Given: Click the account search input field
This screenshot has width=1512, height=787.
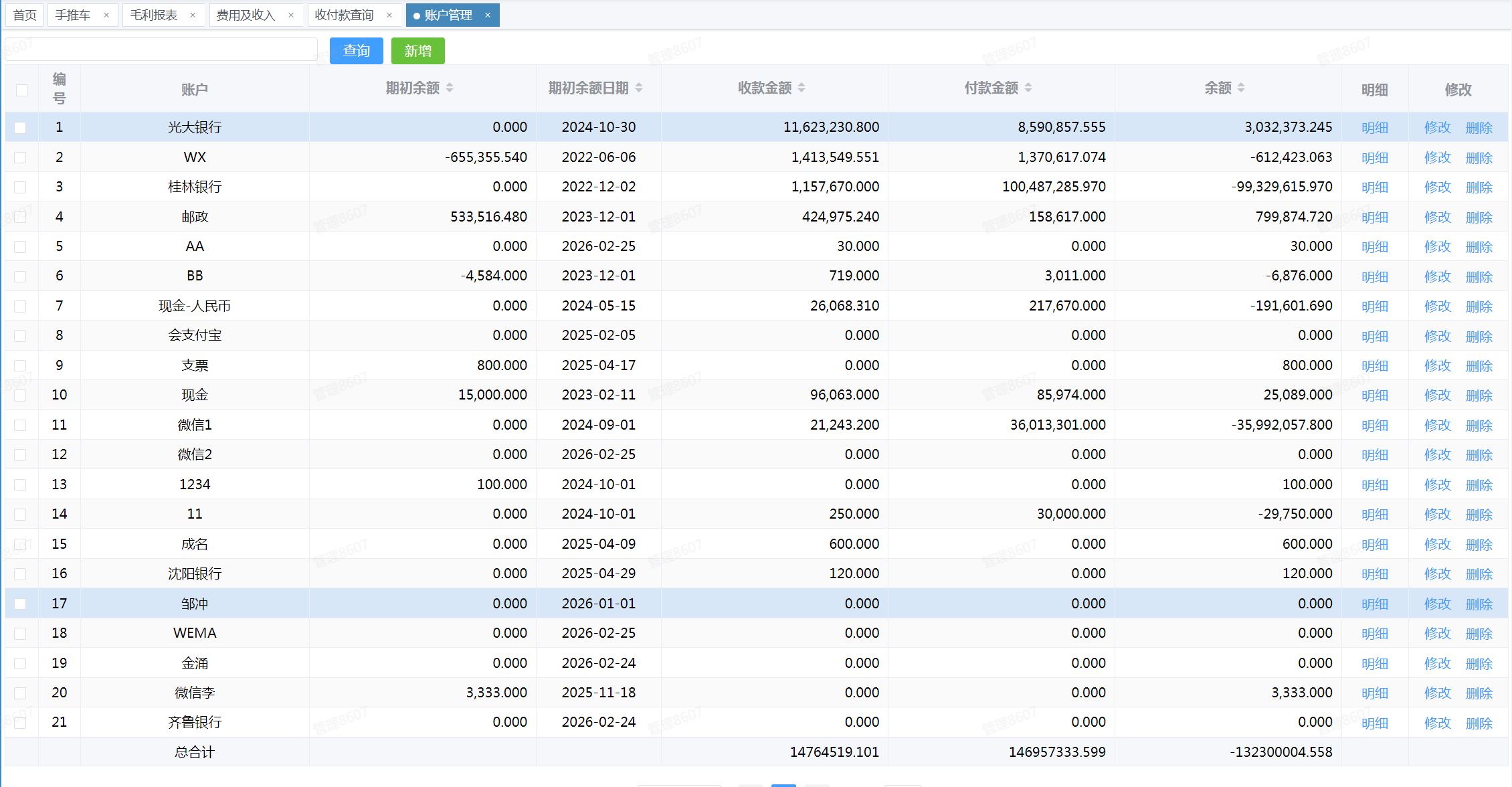Looking at the screenshot, I should click(x=161, y=50).
